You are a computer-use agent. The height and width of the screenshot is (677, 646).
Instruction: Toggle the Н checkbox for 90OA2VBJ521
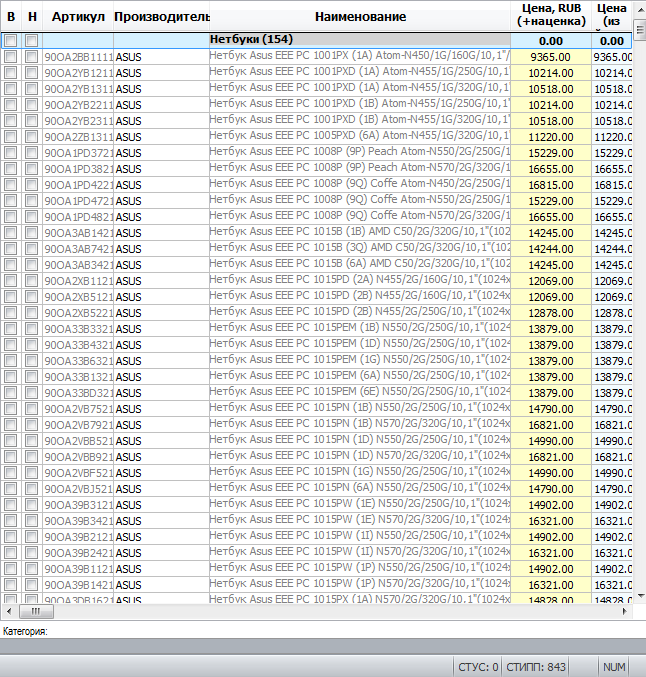pyautogui.click(x=31, y=489)
